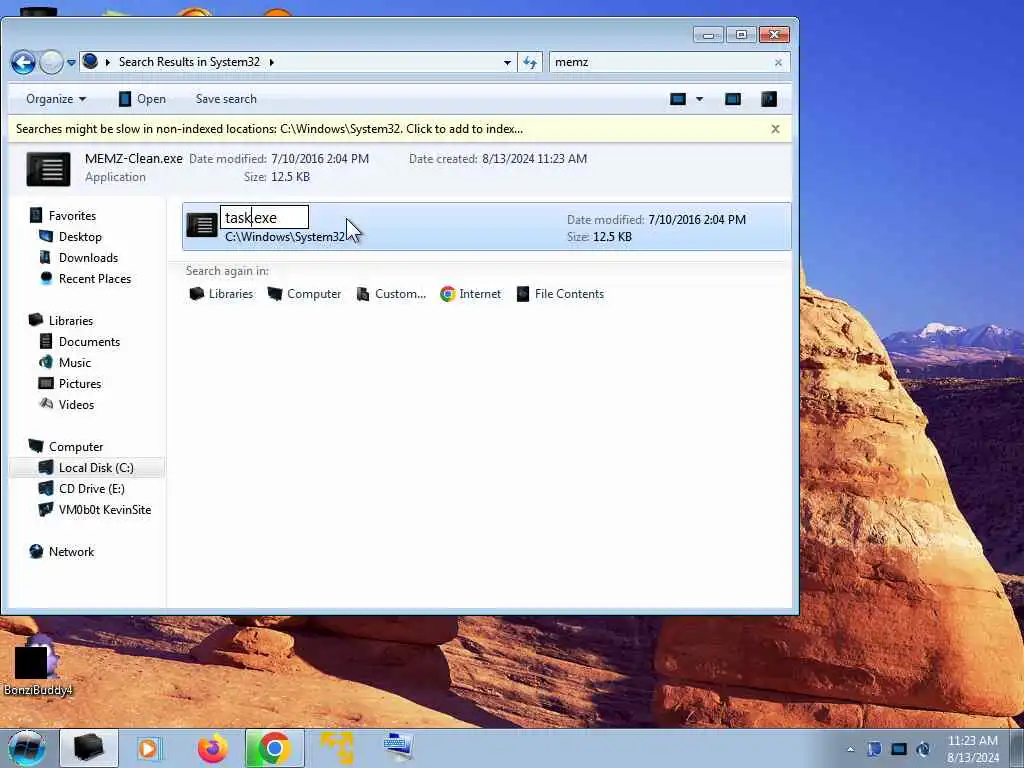1024x768 pixels.
Task: Click the MEMZ-Clean.exe details pane icon
Action: click(x=48, y=169)
